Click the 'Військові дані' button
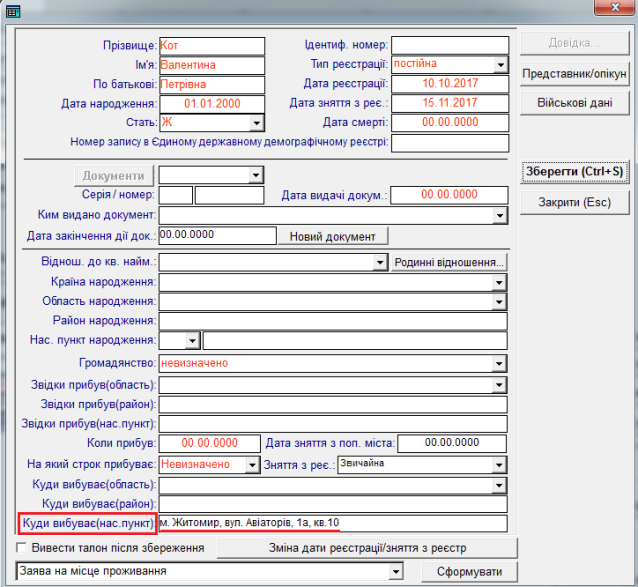This screenshot has height=587, width=638. (574, 103)
